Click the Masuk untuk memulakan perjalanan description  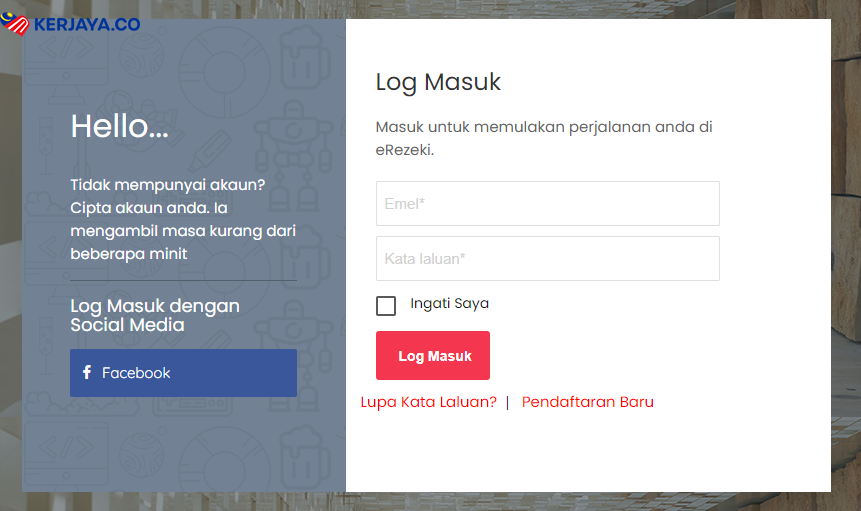click(x=544, y=138)
